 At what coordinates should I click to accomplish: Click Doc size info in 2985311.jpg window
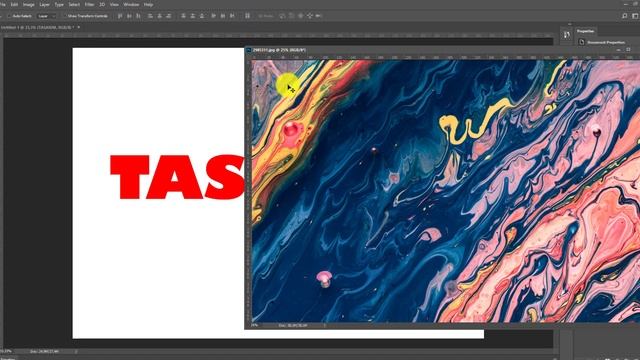pyautogui.click(x=293, y=325)
